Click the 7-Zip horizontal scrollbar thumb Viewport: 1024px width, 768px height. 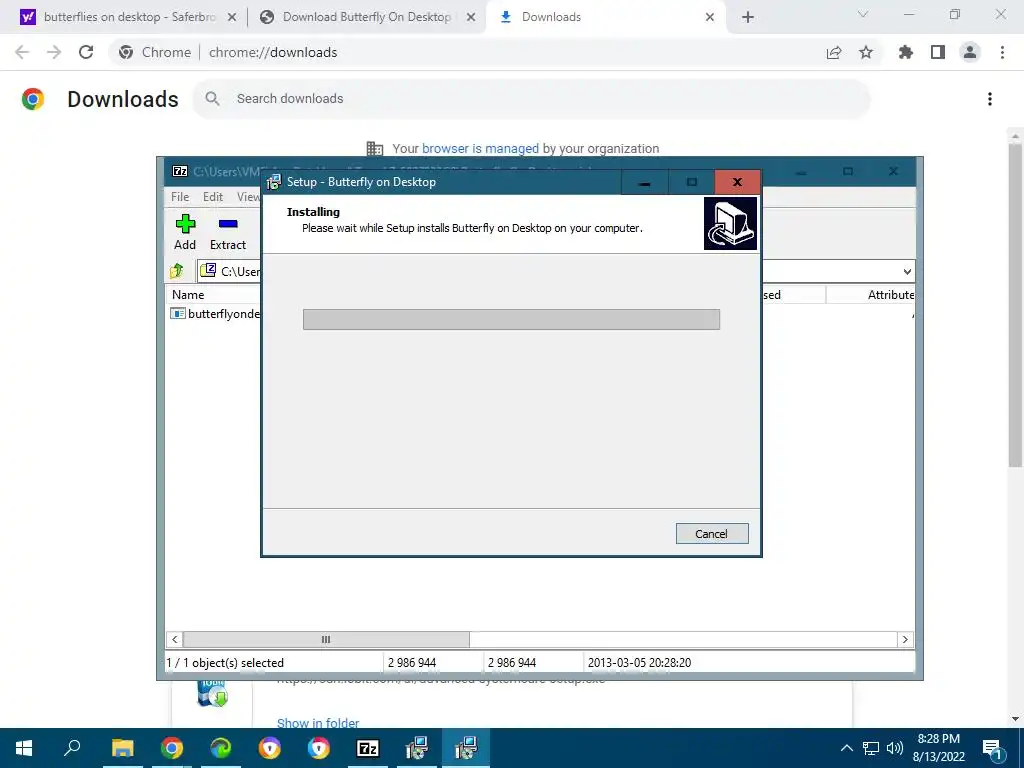tap(326, 639)
